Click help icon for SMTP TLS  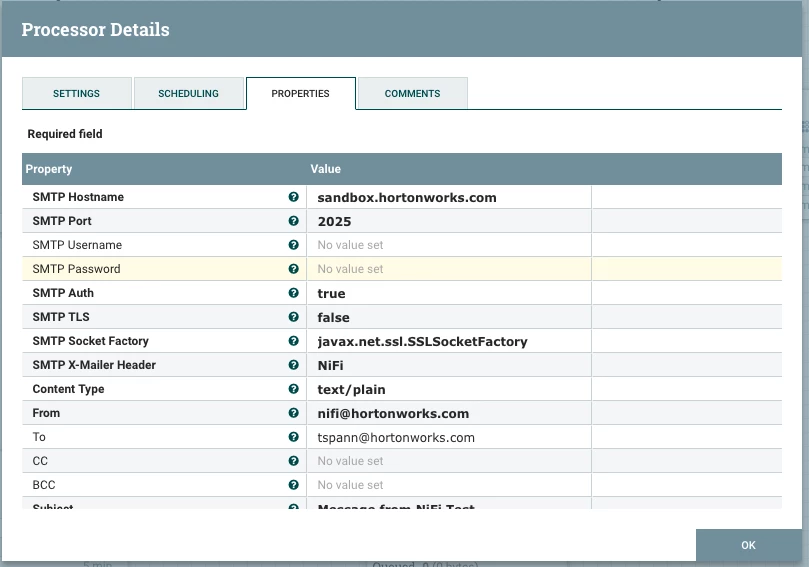point(294,317)
